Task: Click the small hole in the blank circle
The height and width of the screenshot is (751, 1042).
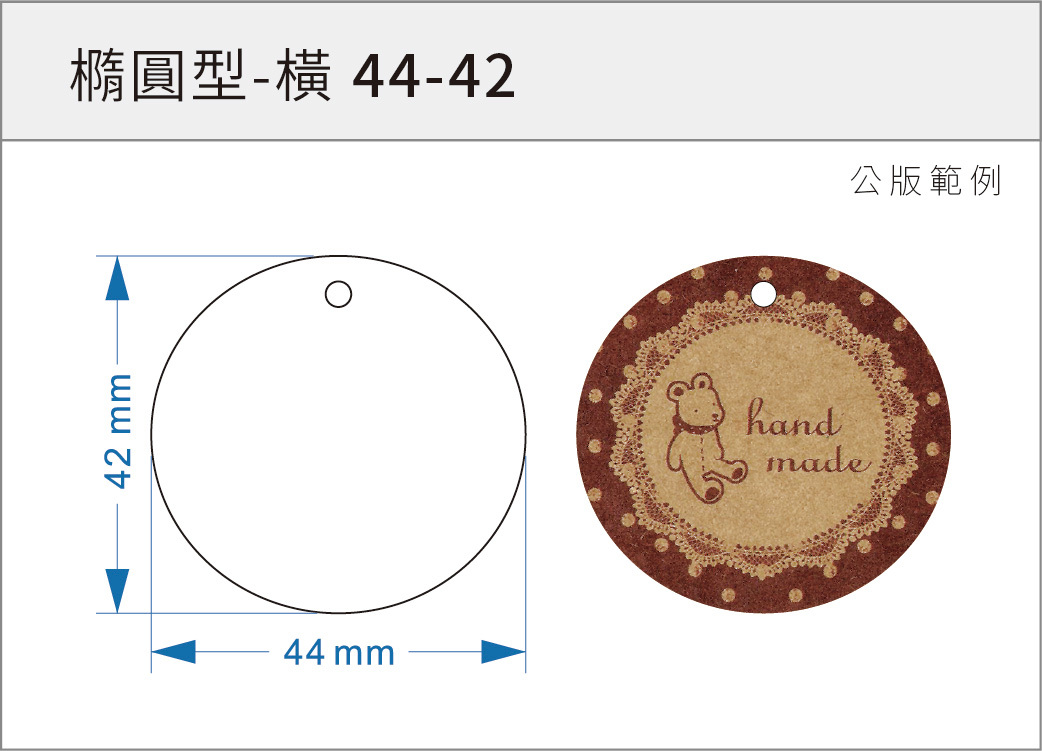Action: coord(338,294)
